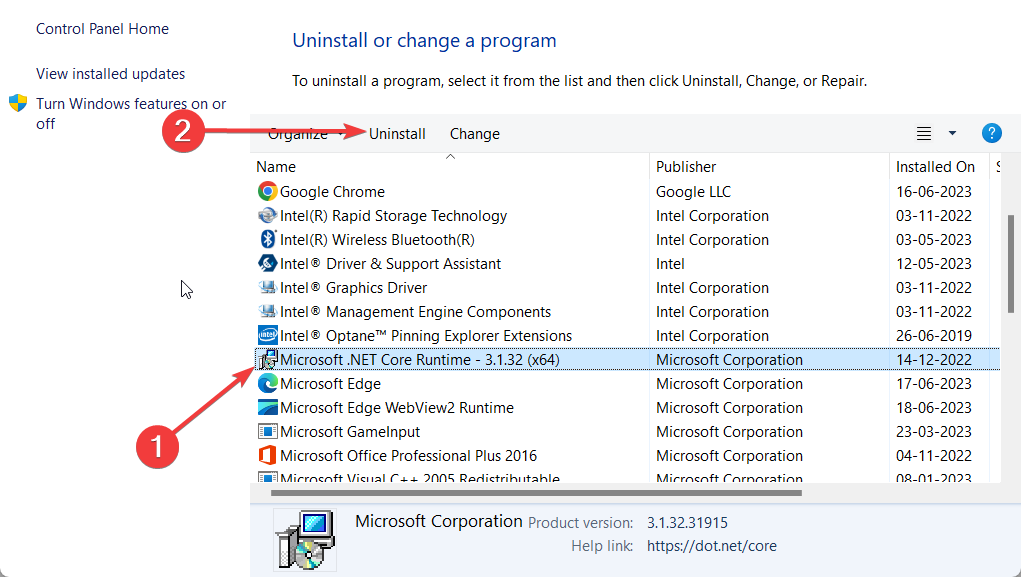Click the vertical scrollbar thumb of the list

pyautogui.click(x=1011, y=264)
